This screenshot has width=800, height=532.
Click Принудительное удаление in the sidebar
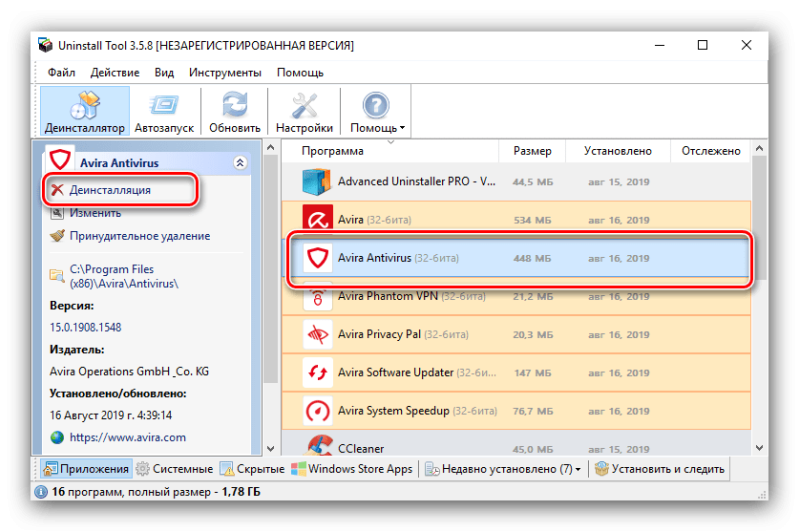coord(140,236)
